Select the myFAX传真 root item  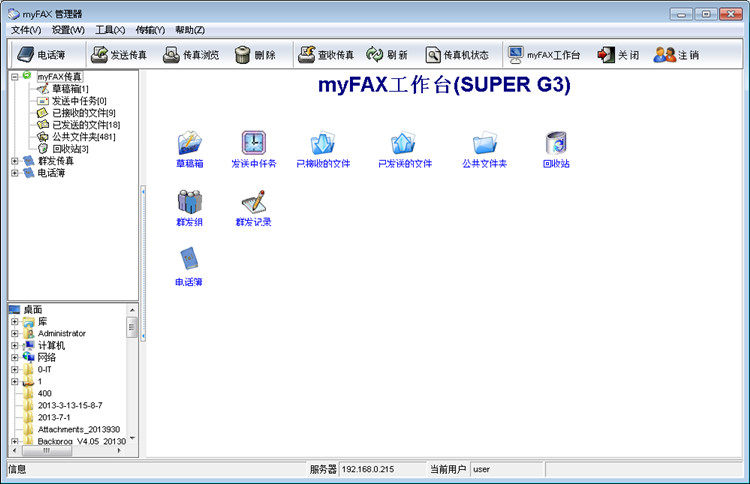(60, 77)
